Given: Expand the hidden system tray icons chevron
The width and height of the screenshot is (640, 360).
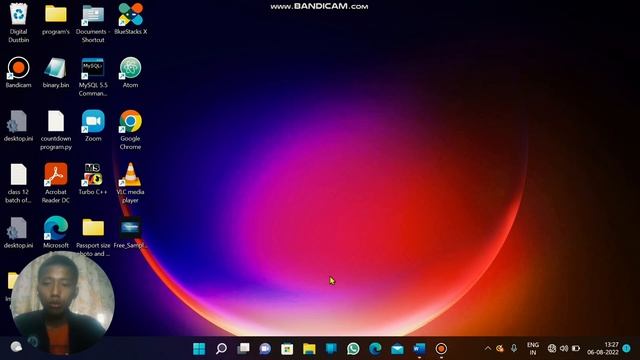Looking at the screenshot, I should click(488, 348).
